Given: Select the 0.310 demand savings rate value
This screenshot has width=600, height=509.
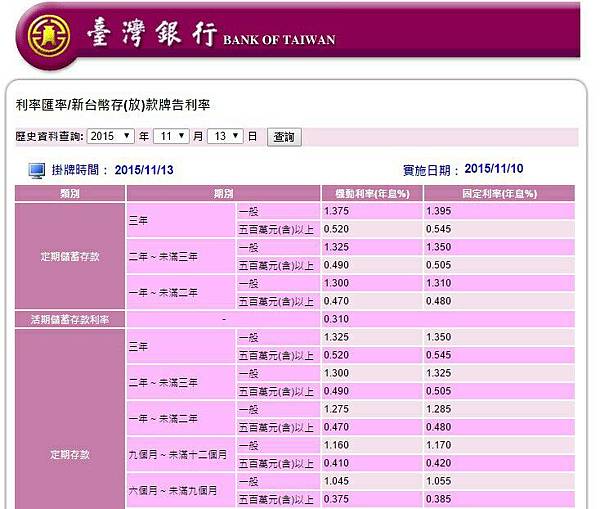Looking at the screenshot, I should click(x=336, y=319).
